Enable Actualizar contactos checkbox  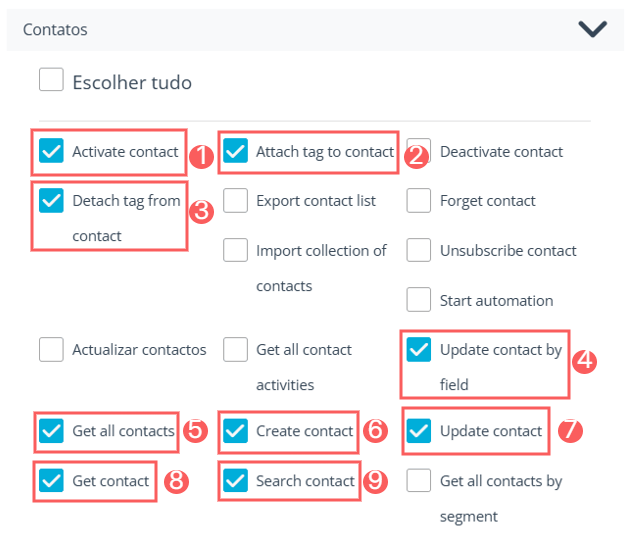(52, 349)
